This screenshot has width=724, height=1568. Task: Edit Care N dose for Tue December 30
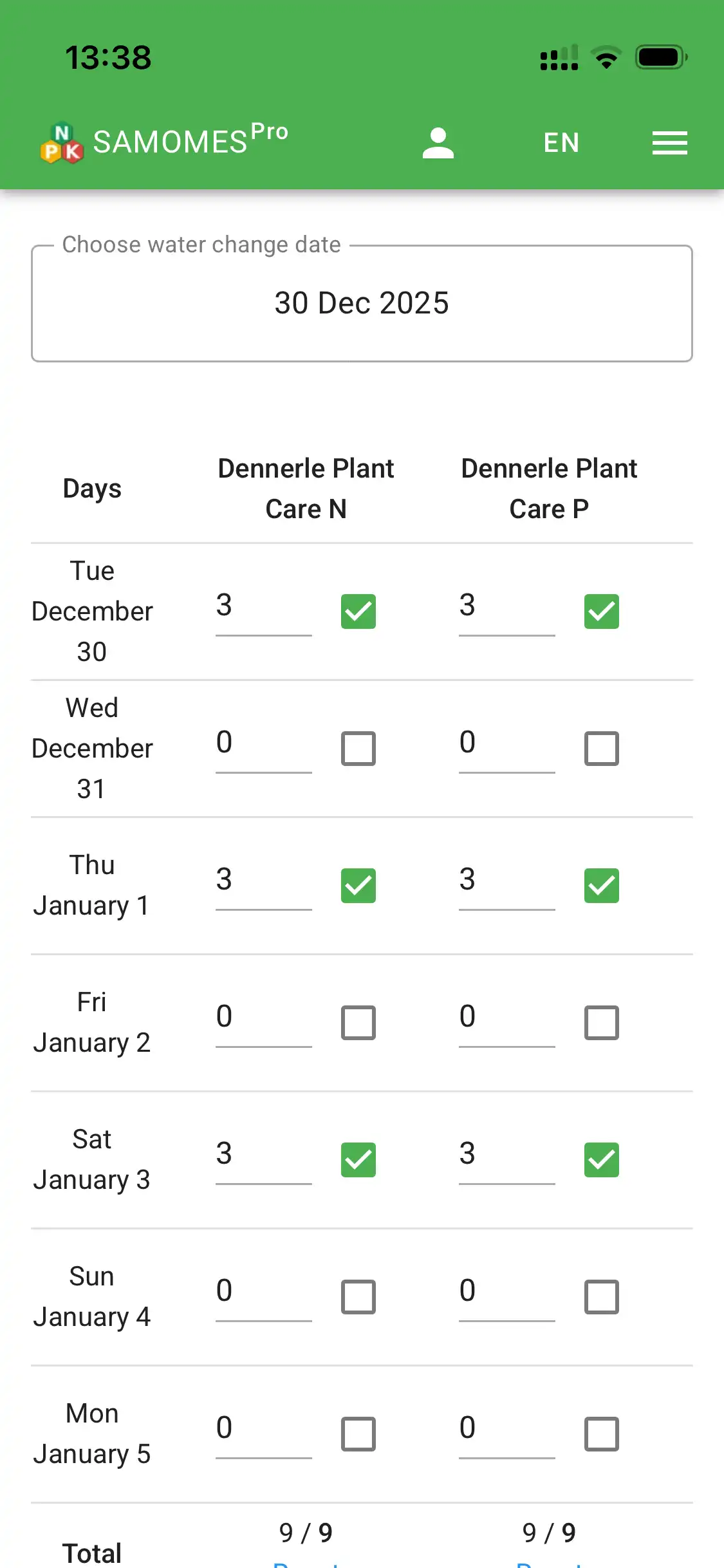[263, 606]
